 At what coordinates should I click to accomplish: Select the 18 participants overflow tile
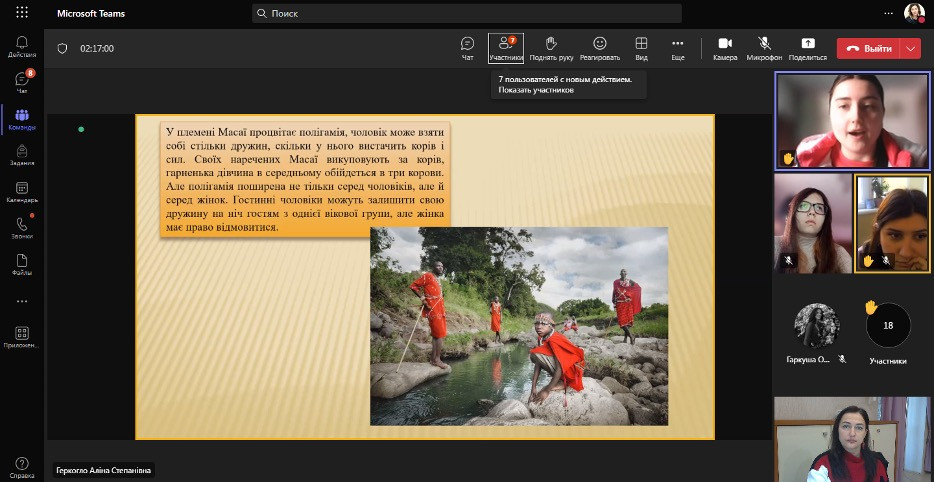887,326
